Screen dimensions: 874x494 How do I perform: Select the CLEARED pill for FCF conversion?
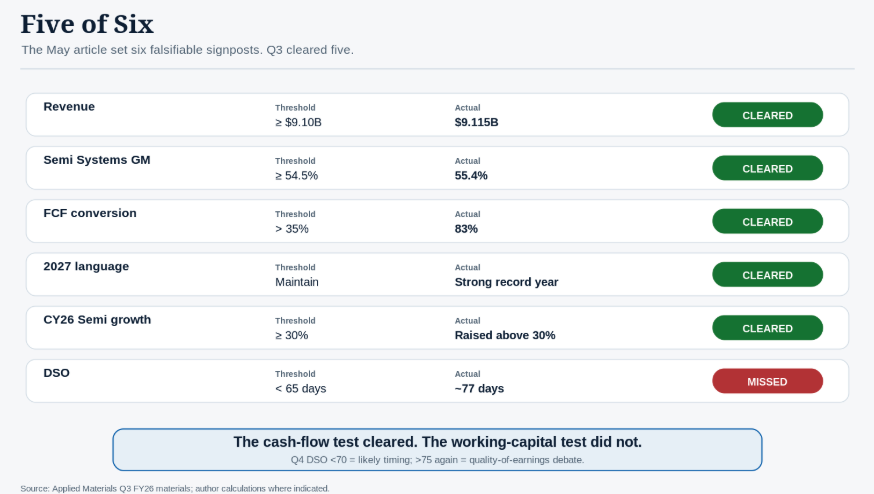click(767, 221)
